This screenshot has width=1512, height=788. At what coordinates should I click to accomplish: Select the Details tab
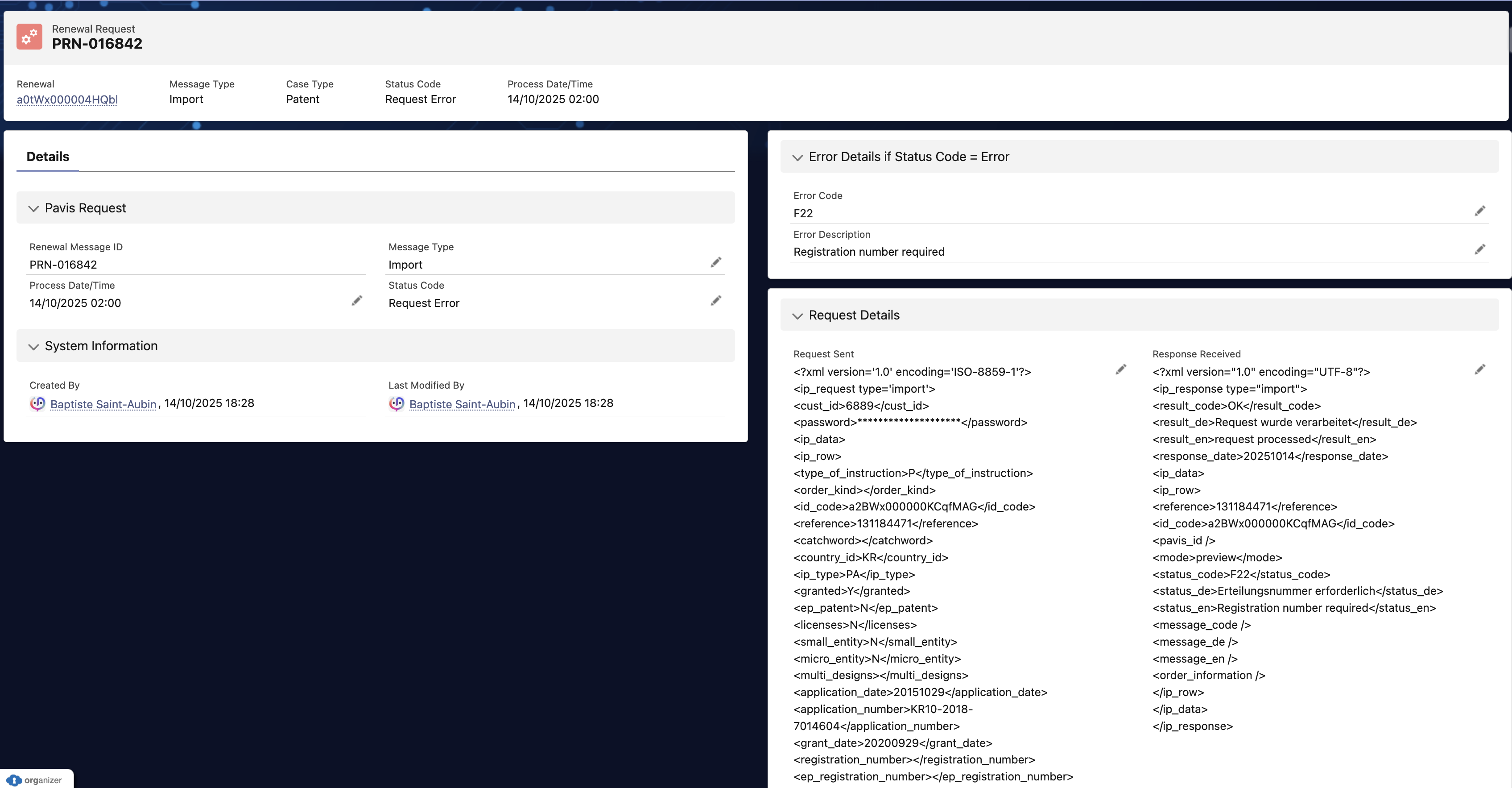coord(48,157)
